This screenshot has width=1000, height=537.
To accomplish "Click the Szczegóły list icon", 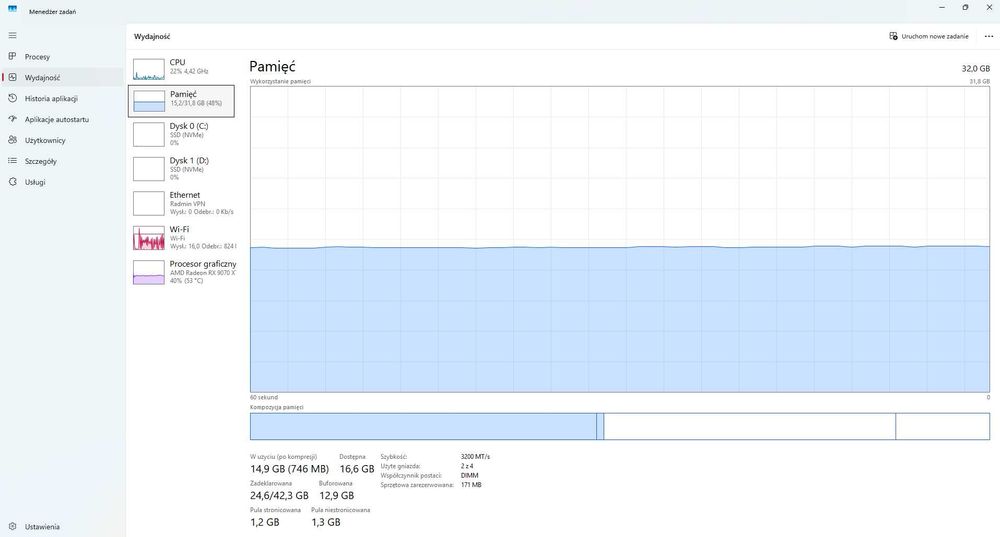I will 12,161.
